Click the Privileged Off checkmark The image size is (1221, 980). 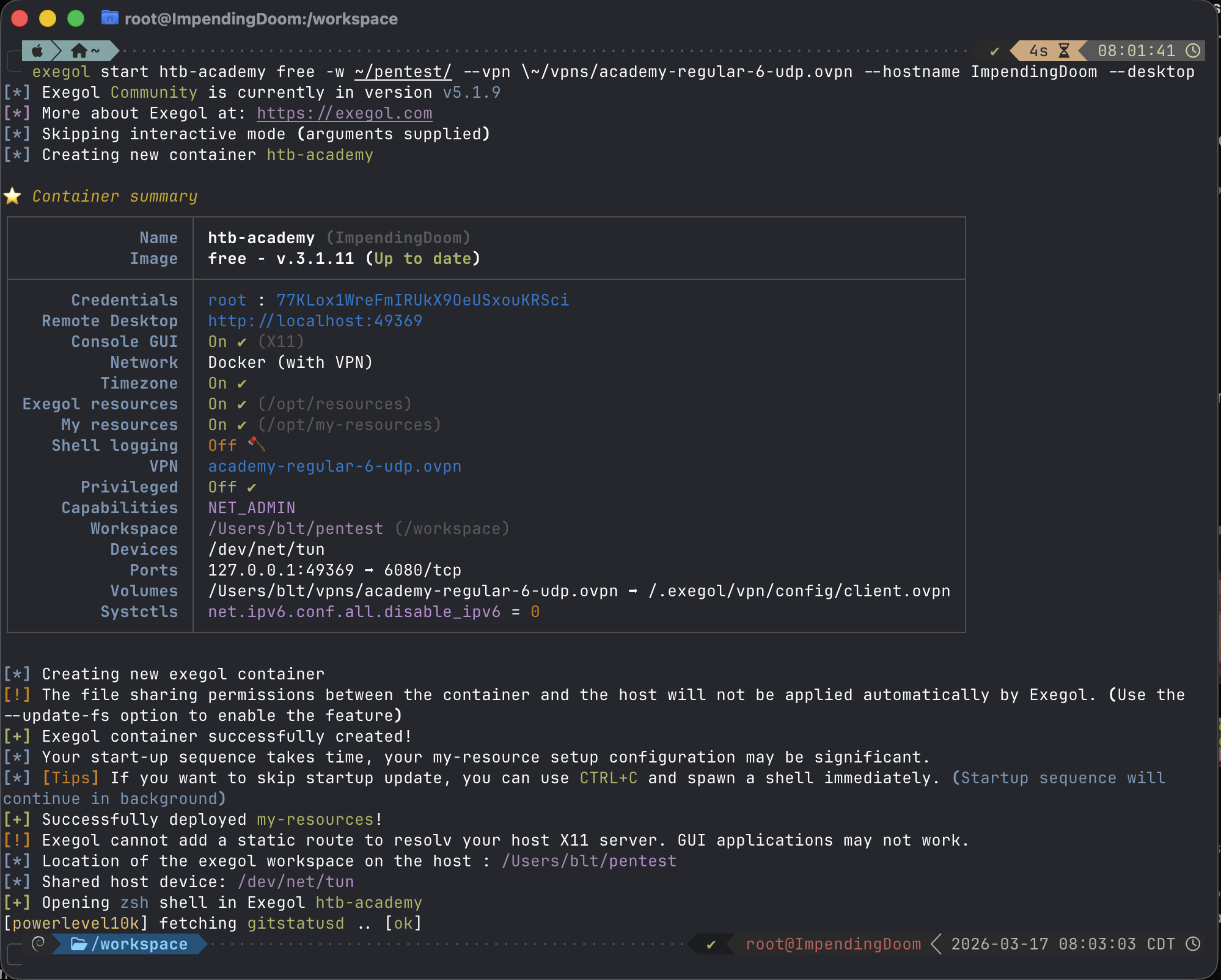tap(252, 488)
